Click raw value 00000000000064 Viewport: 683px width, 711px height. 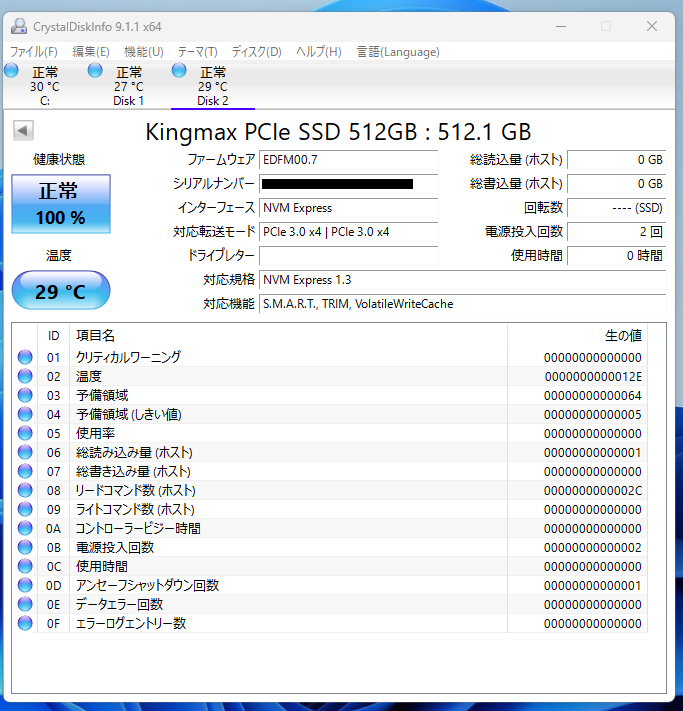pyautogui.click(x=593, y=396)
